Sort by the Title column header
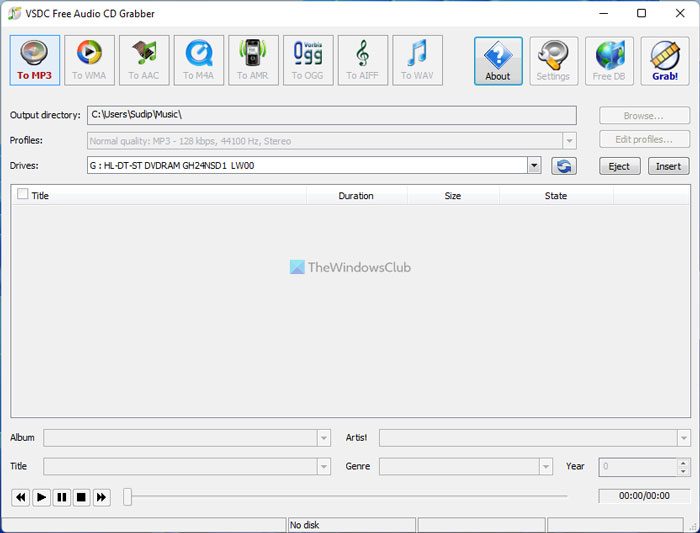The width and height of the screenshot is (700, 533). click(x=158, y=196)
